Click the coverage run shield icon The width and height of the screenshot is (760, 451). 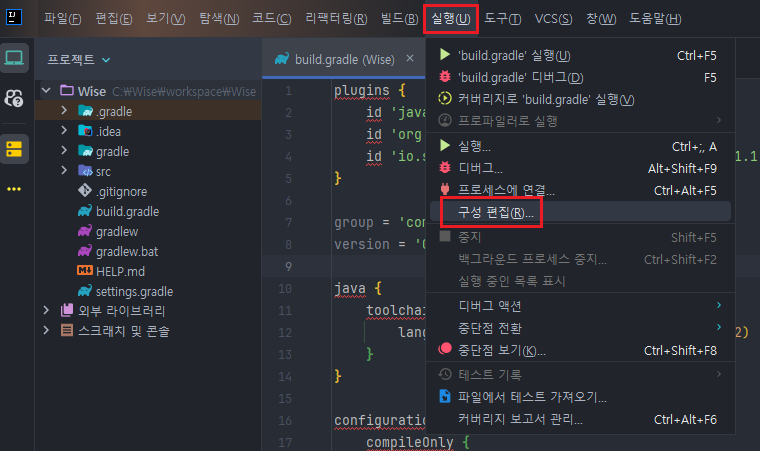click(x=445, y=98)
